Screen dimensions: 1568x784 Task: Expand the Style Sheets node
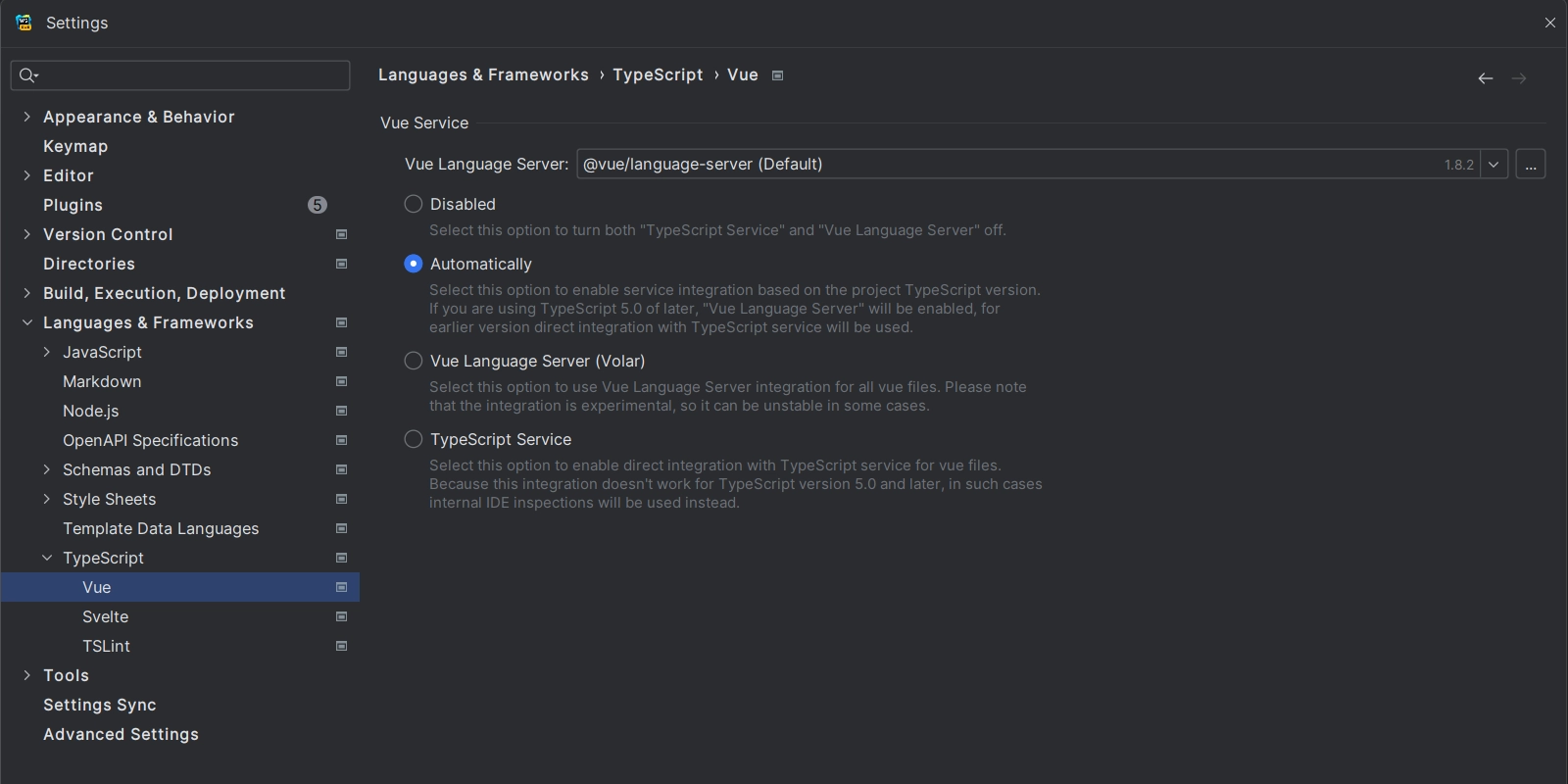(47, 499)
